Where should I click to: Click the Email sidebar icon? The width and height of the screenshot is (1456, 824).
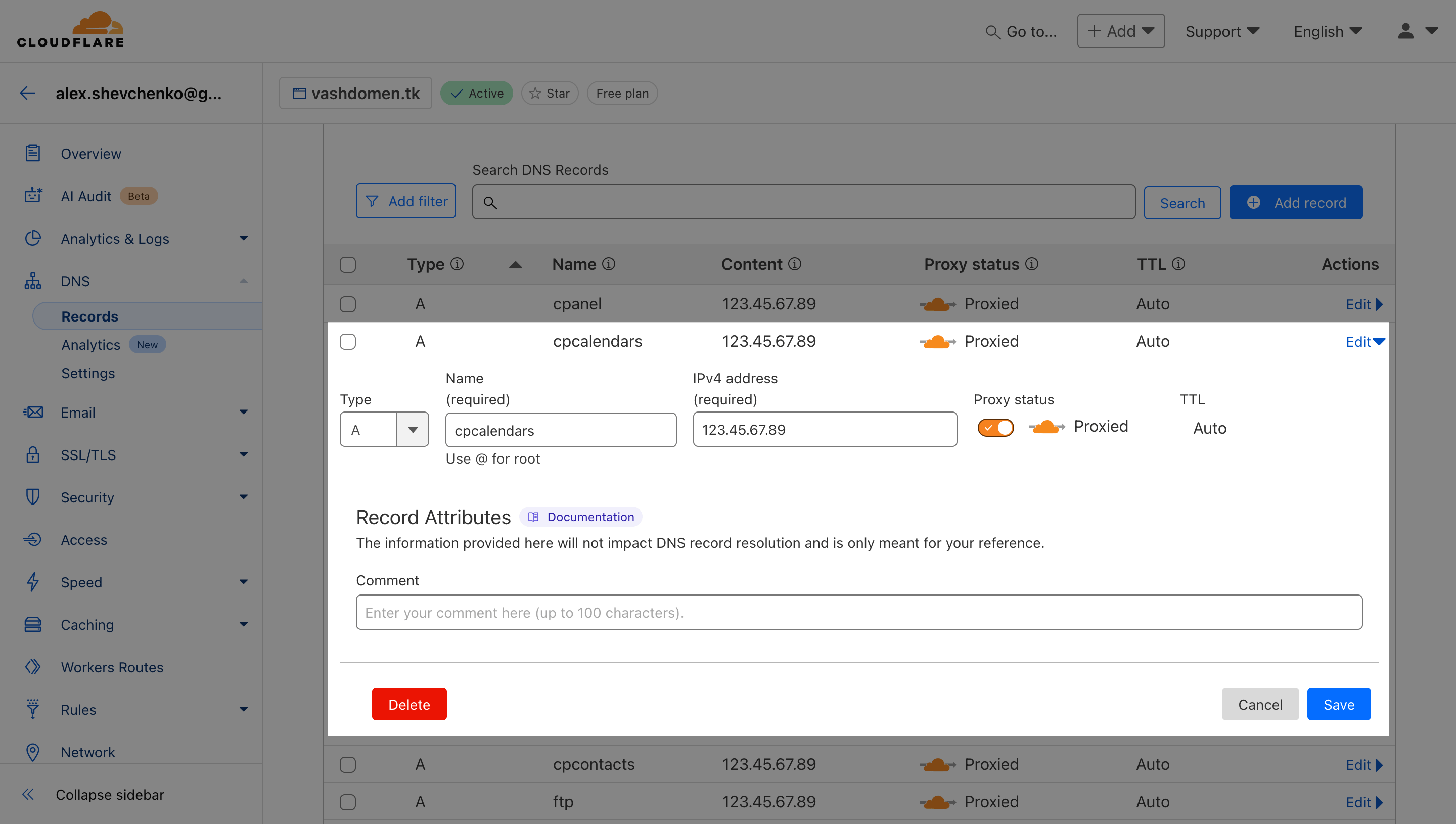[32, 411]
